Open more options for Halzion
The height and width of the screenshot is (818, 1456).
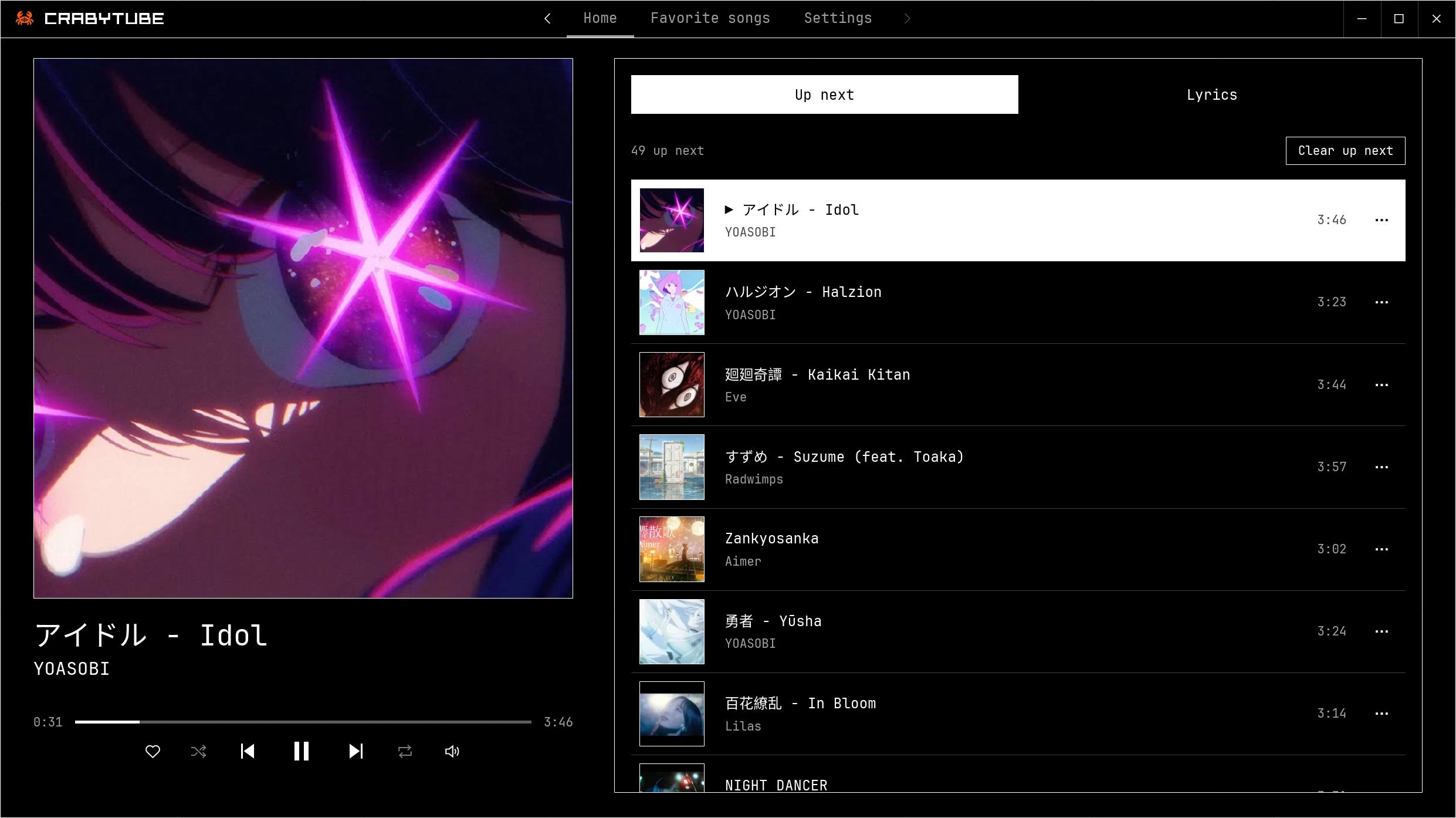point(1381,302)
